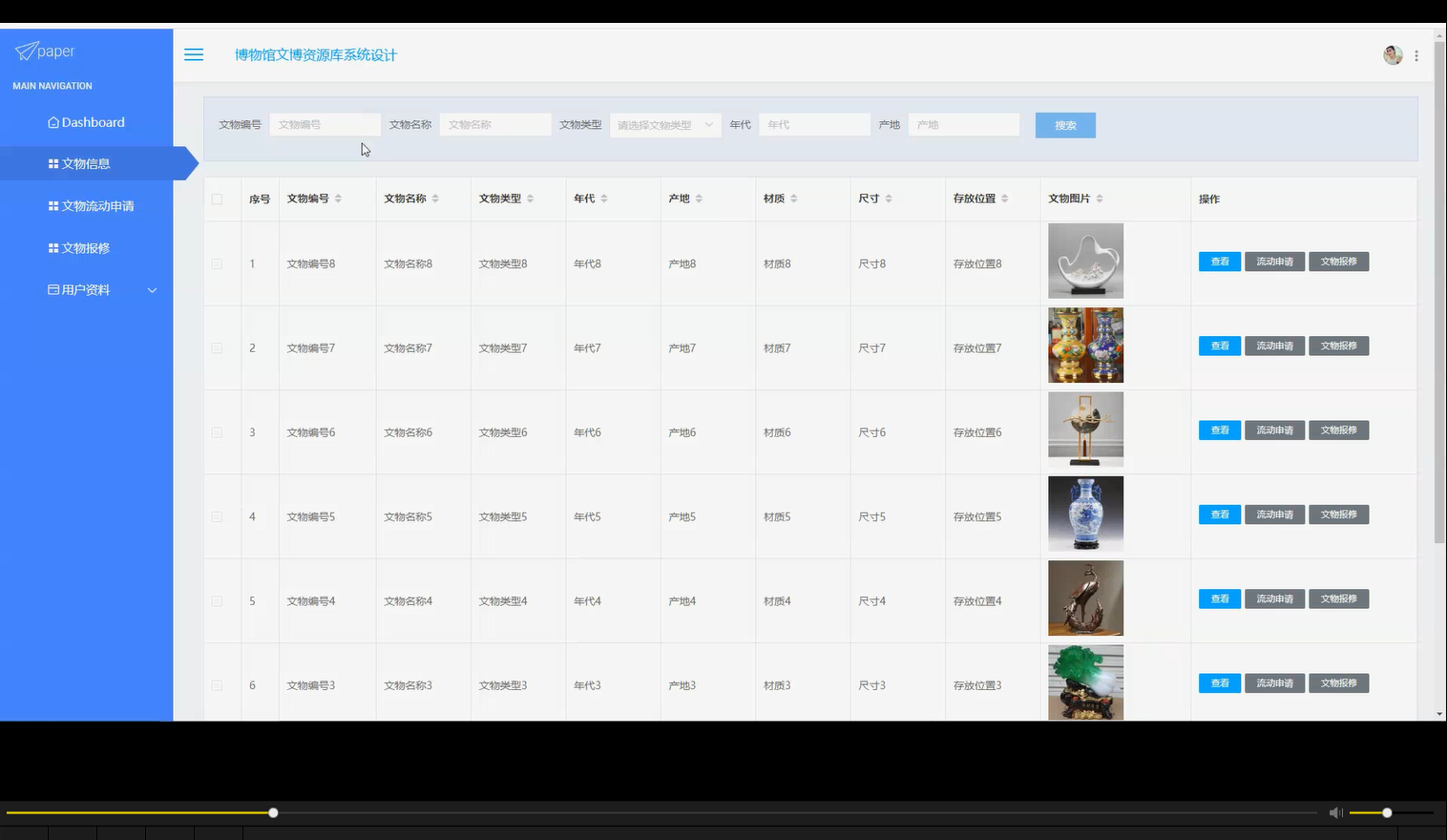Select the header select-all checkbox
This screenshot has height=840, width=1447.
[218, 199]
